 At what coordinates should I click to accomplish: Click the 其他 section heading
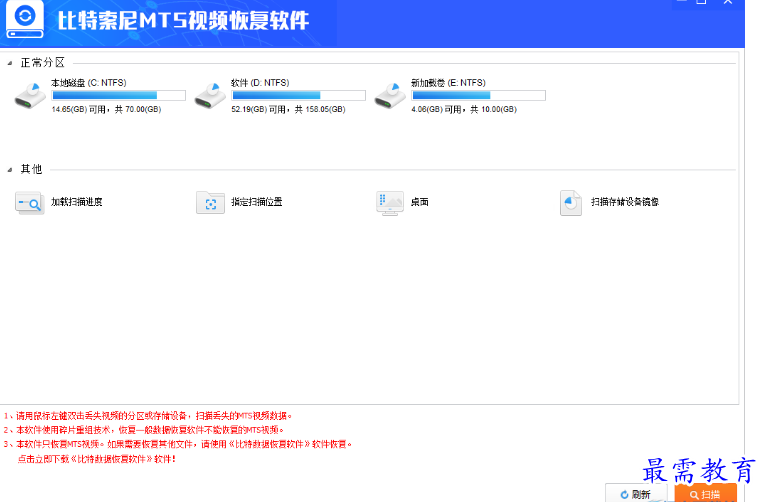pos(31,169)
